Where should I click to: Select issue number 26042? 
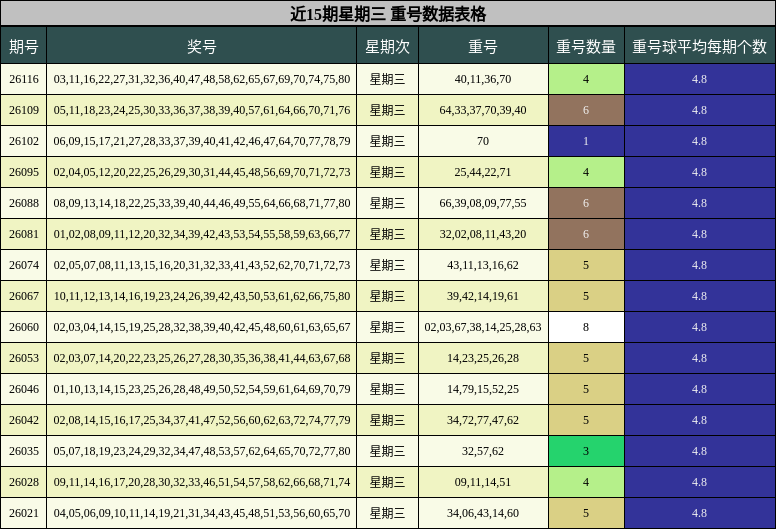tap(24, 420)
